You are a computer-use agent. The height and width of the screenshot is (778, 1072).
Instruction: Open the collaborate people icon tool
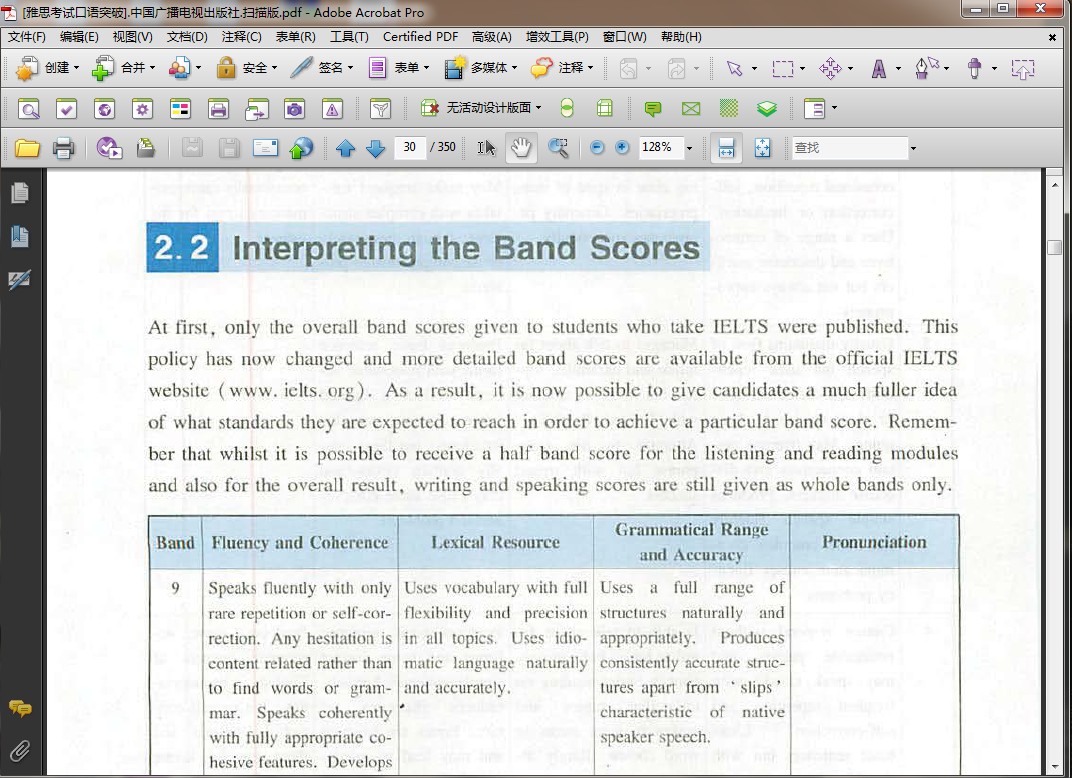[x=179, y=68]
